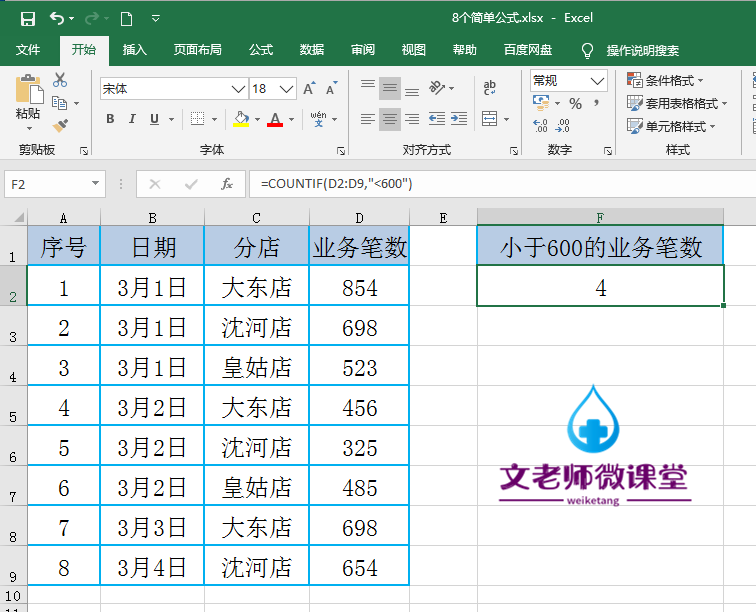Increase the indent level
This screenshot has height=612, width=756.
click(459, 119)
